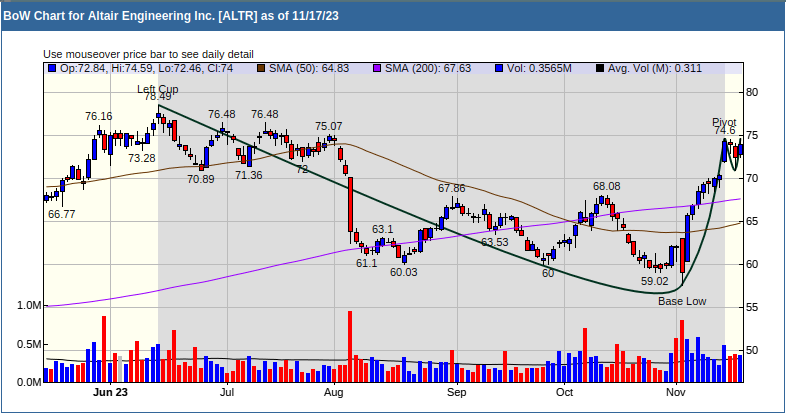
Task: Click the 'SMA (50): 64.83' legend text
Action: click(x=309, y=69)
